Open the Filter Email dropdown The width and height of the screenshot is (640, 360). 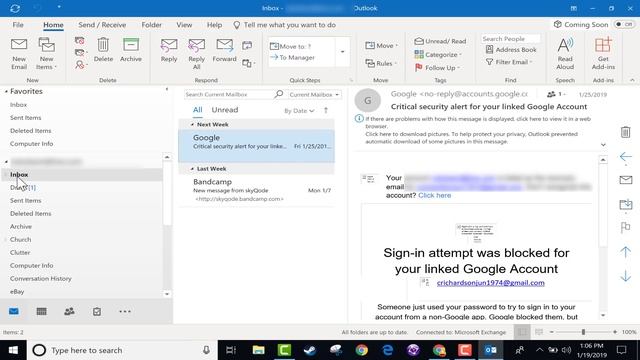tap(509, 62)
